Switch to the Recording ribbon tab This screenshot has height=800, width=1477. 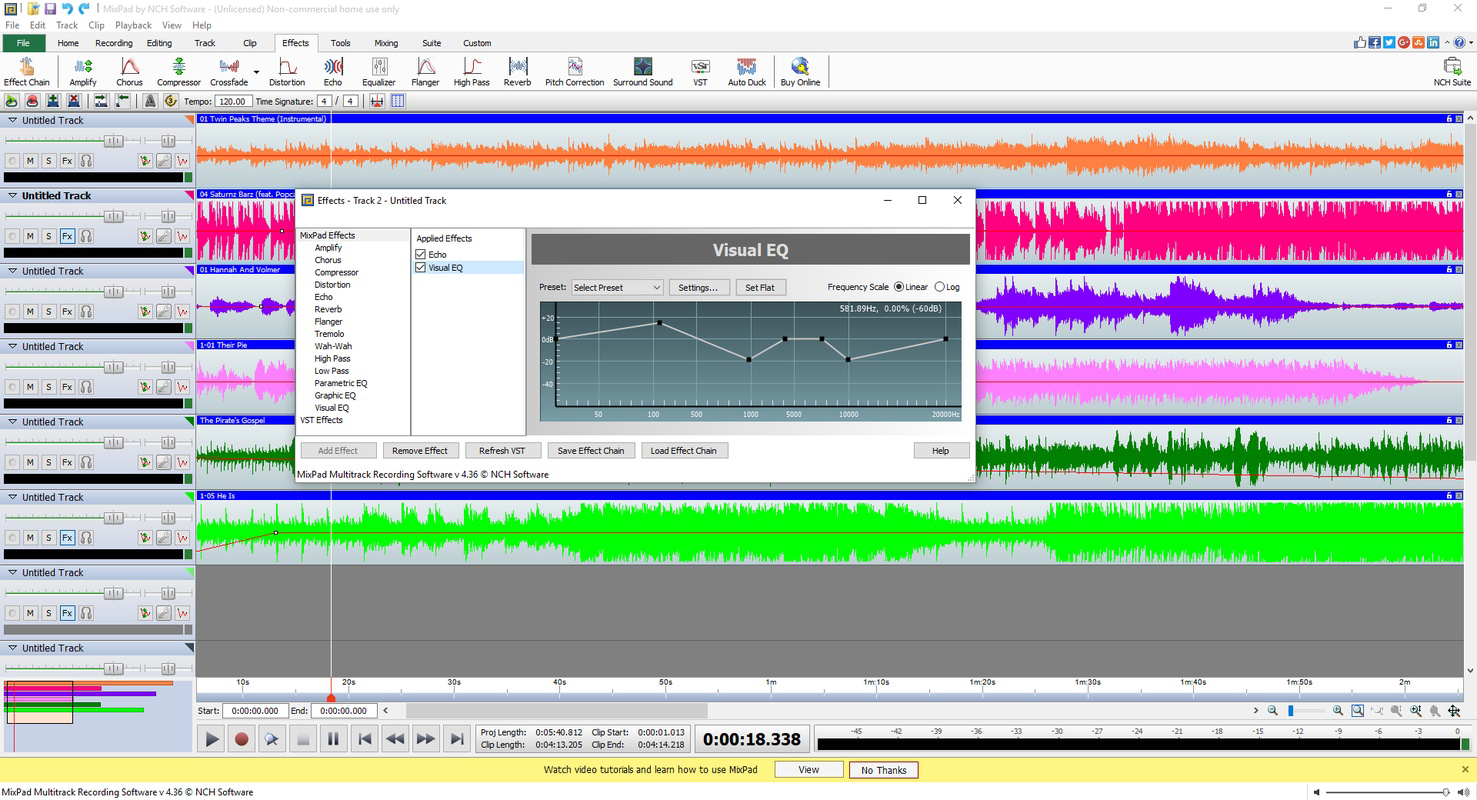[114, 43]
